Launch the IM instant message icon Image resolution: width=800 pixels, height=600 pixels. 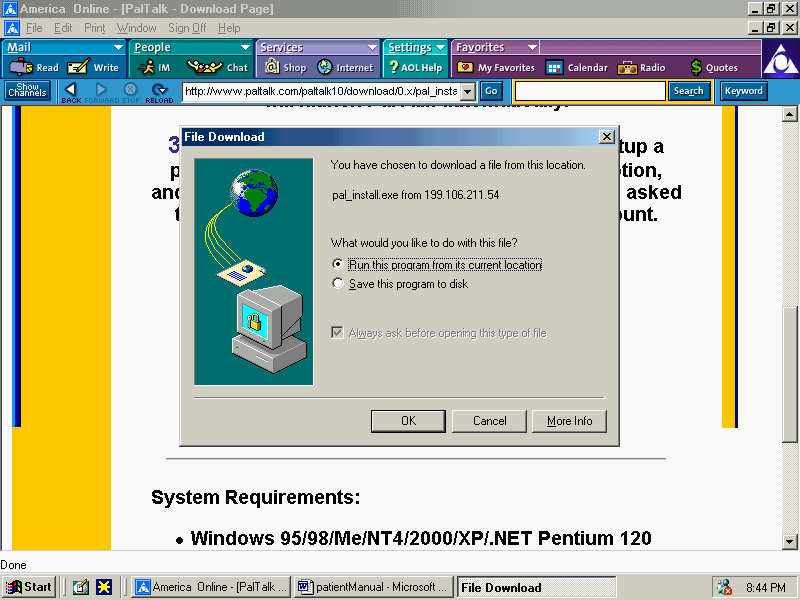click(154, 67)
